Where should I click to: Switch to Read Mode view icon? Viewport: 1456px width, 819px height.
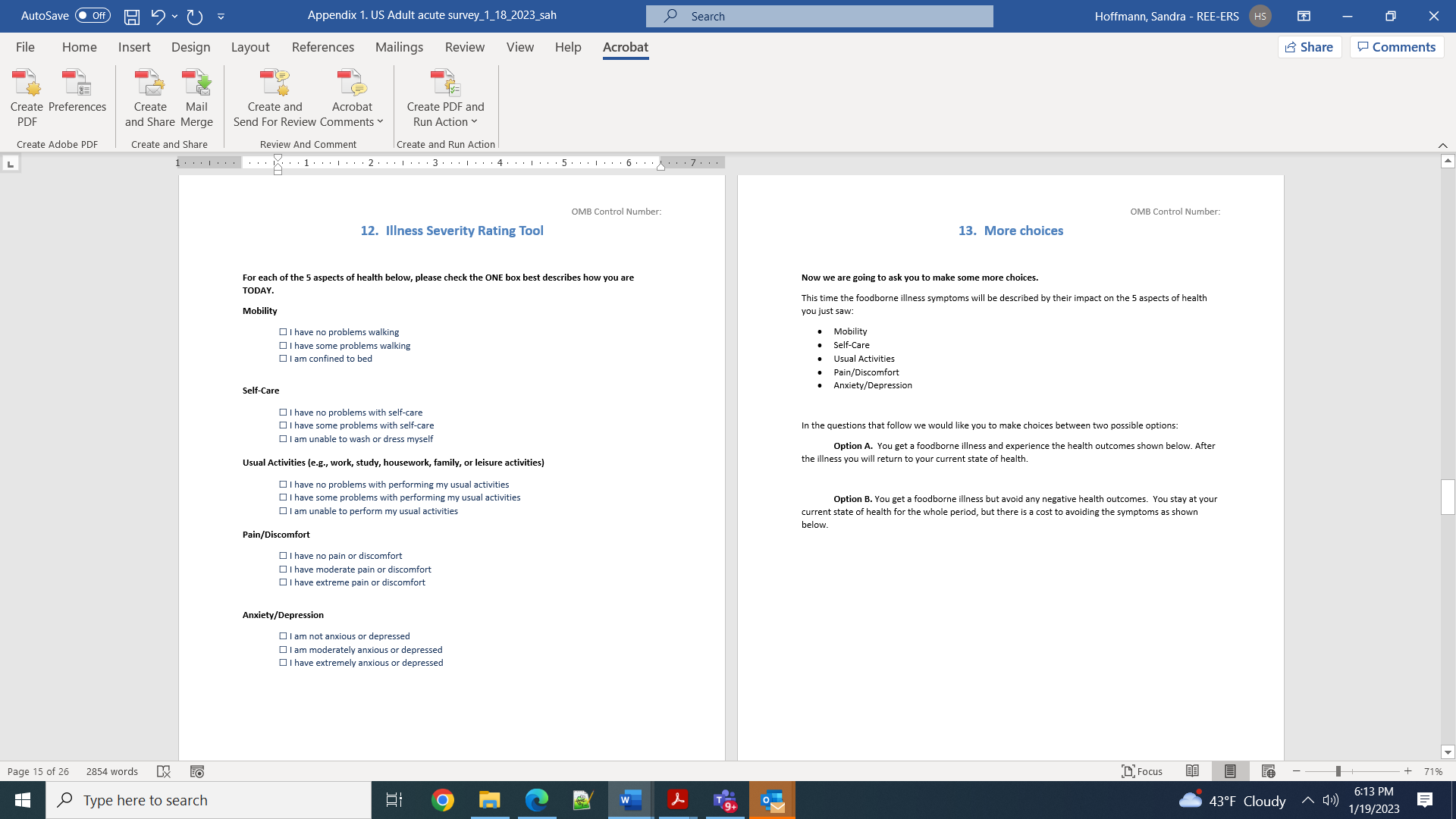click(x=1192, y=771)
